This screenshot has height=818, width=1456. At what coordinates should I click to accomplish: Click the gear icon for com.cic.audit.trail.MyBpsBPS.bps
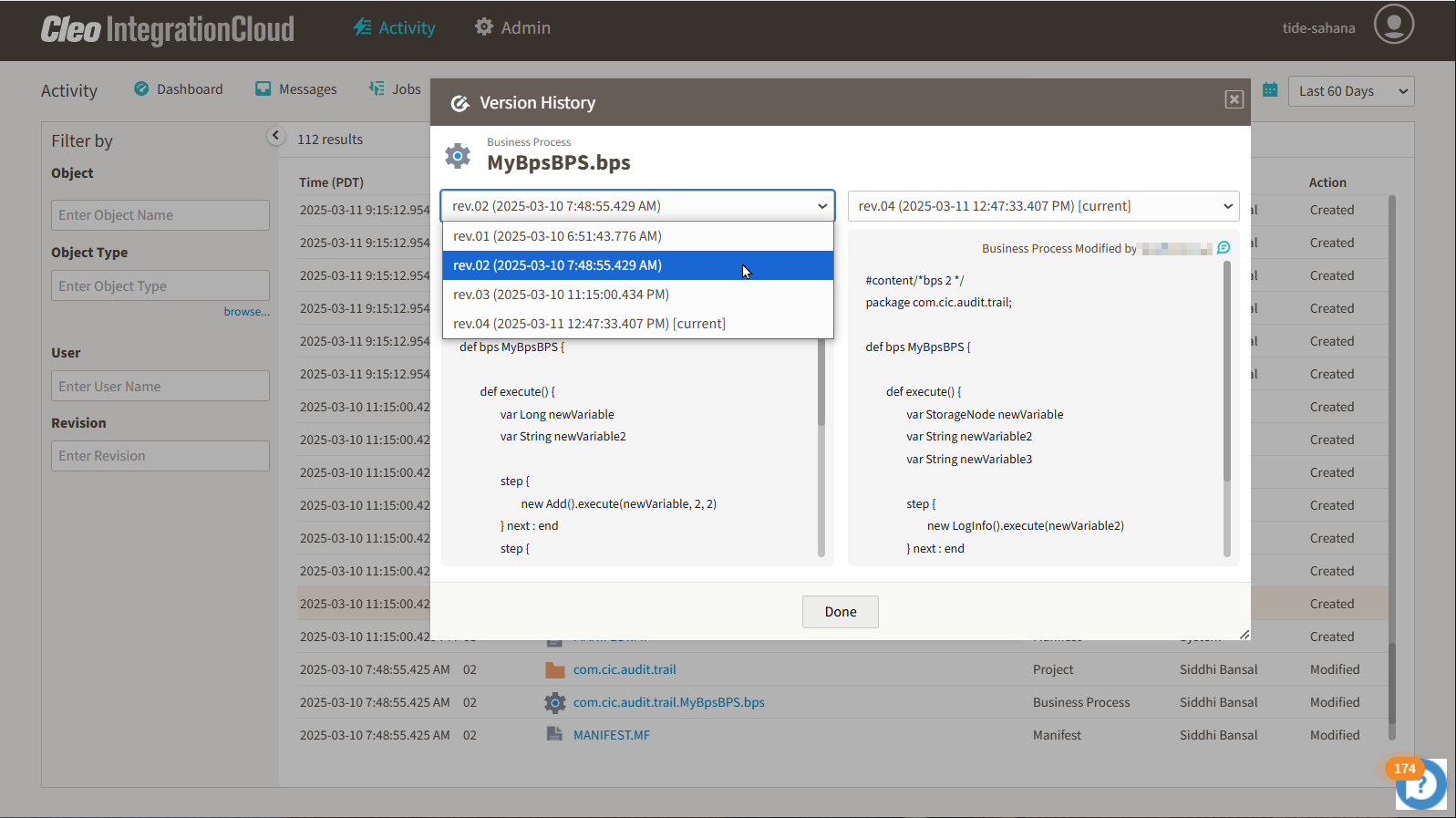point(555,702)
